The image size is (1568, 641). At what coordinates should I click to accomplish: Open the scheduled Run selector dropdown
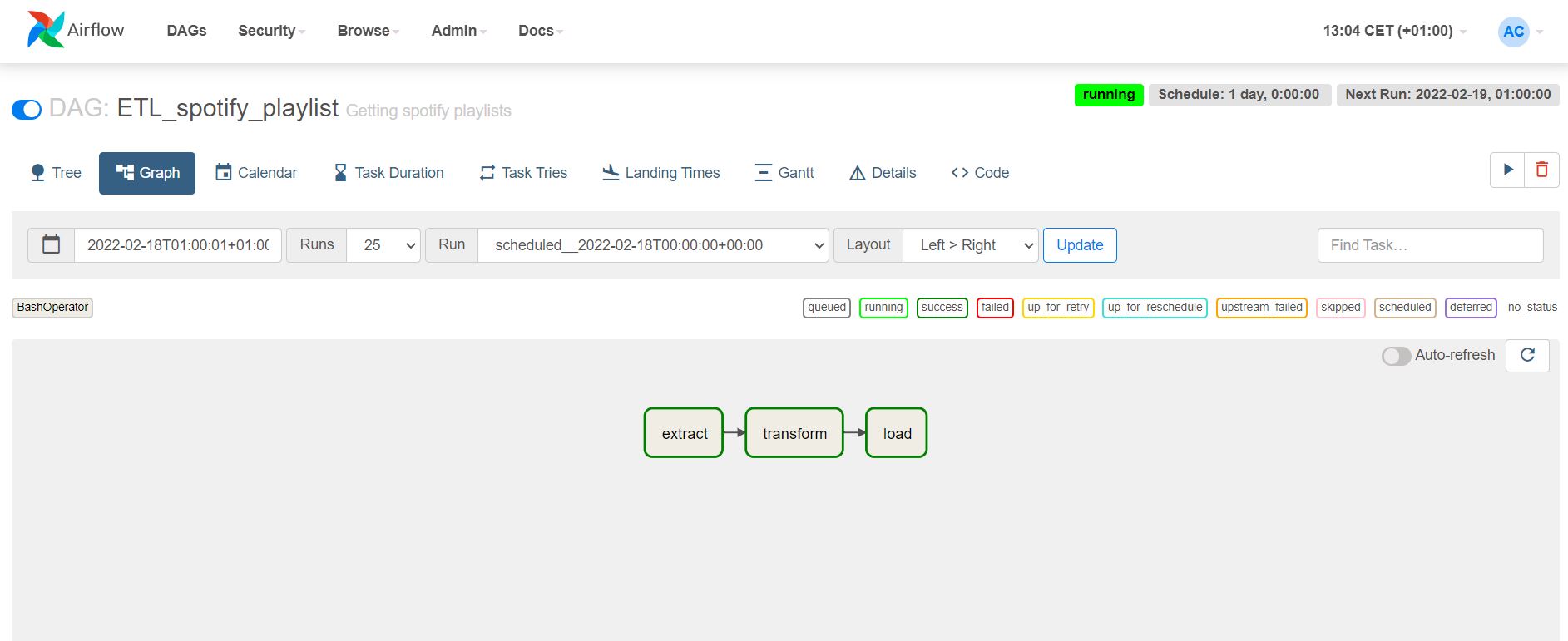[x=653, y=245]
